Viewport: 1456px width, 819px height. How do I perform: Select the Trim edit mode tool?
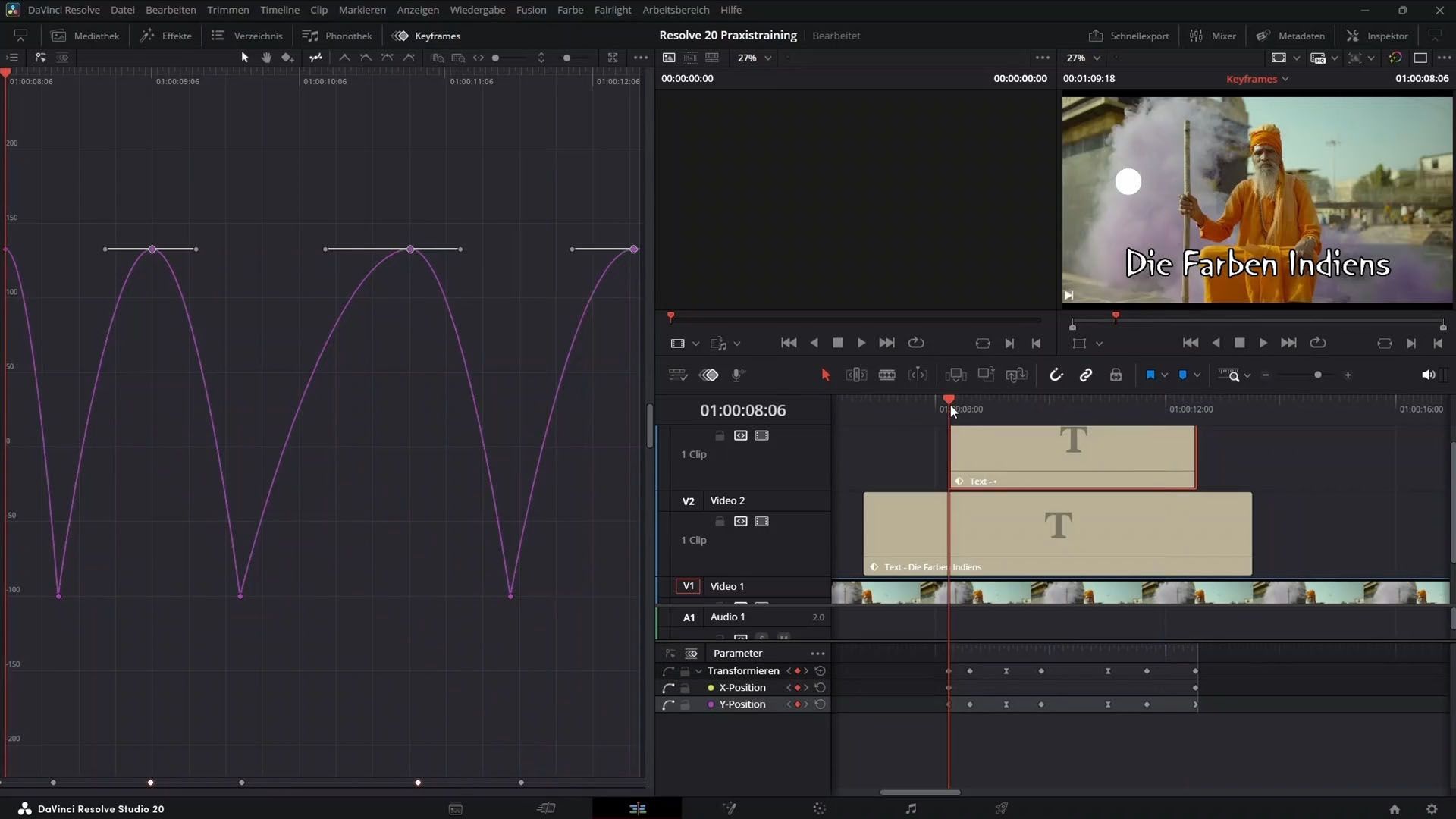tap(856, 375)
